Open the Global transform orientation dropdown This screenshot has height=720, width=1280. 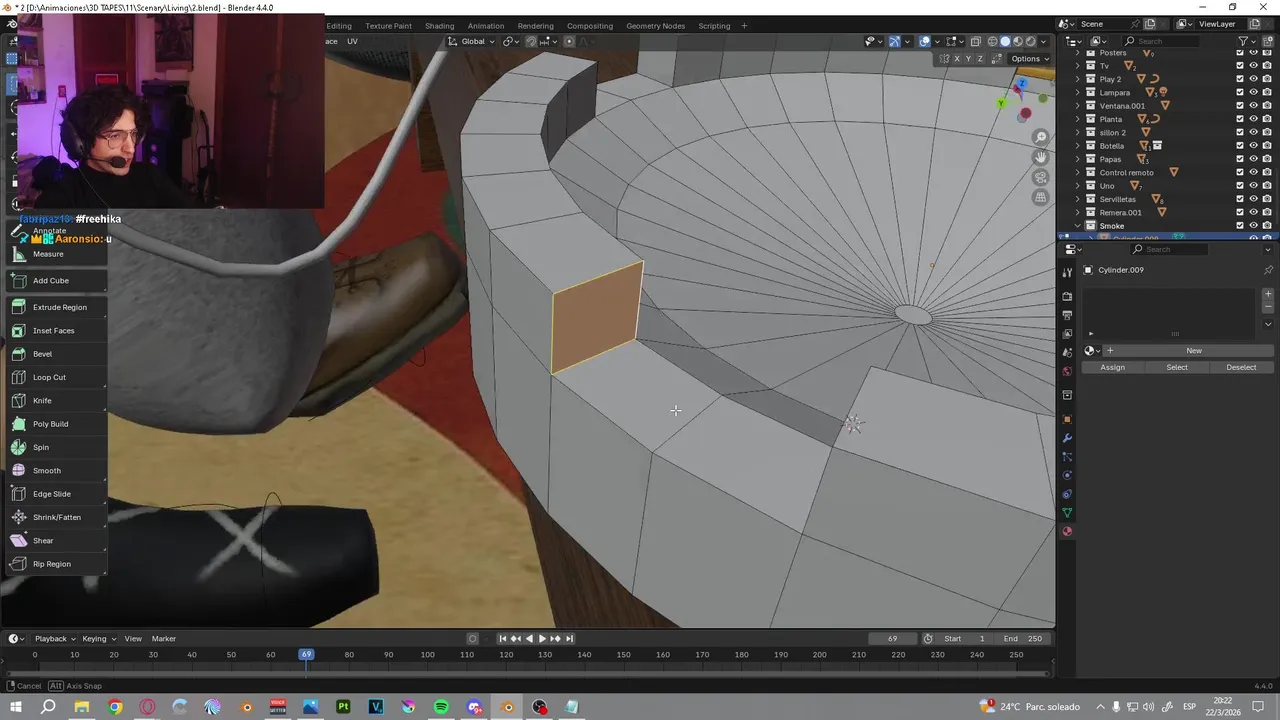click(470, 41)
